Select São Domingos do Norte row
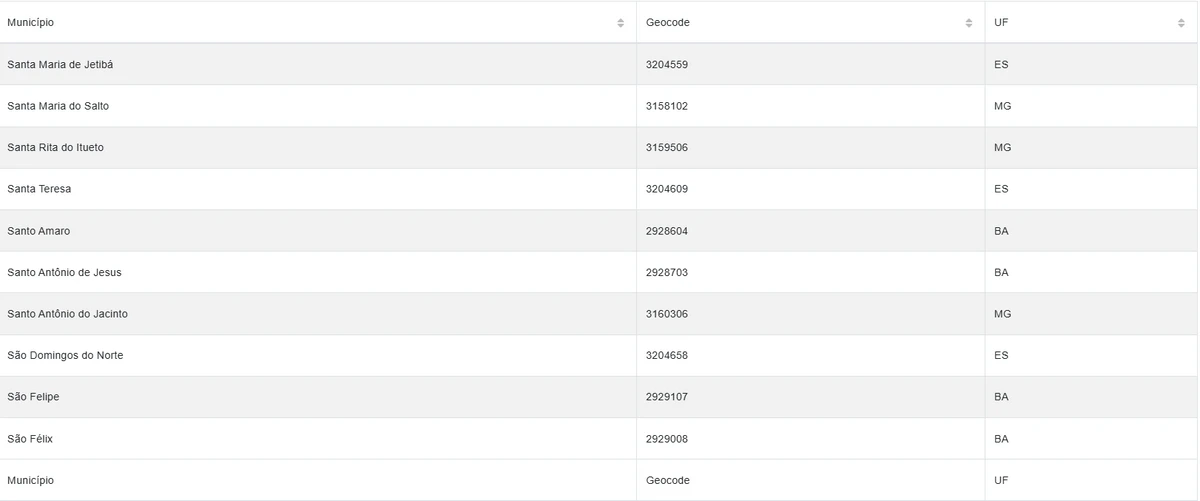The width and height of the screenshot is (1200, 501). (x=65, y=356)
